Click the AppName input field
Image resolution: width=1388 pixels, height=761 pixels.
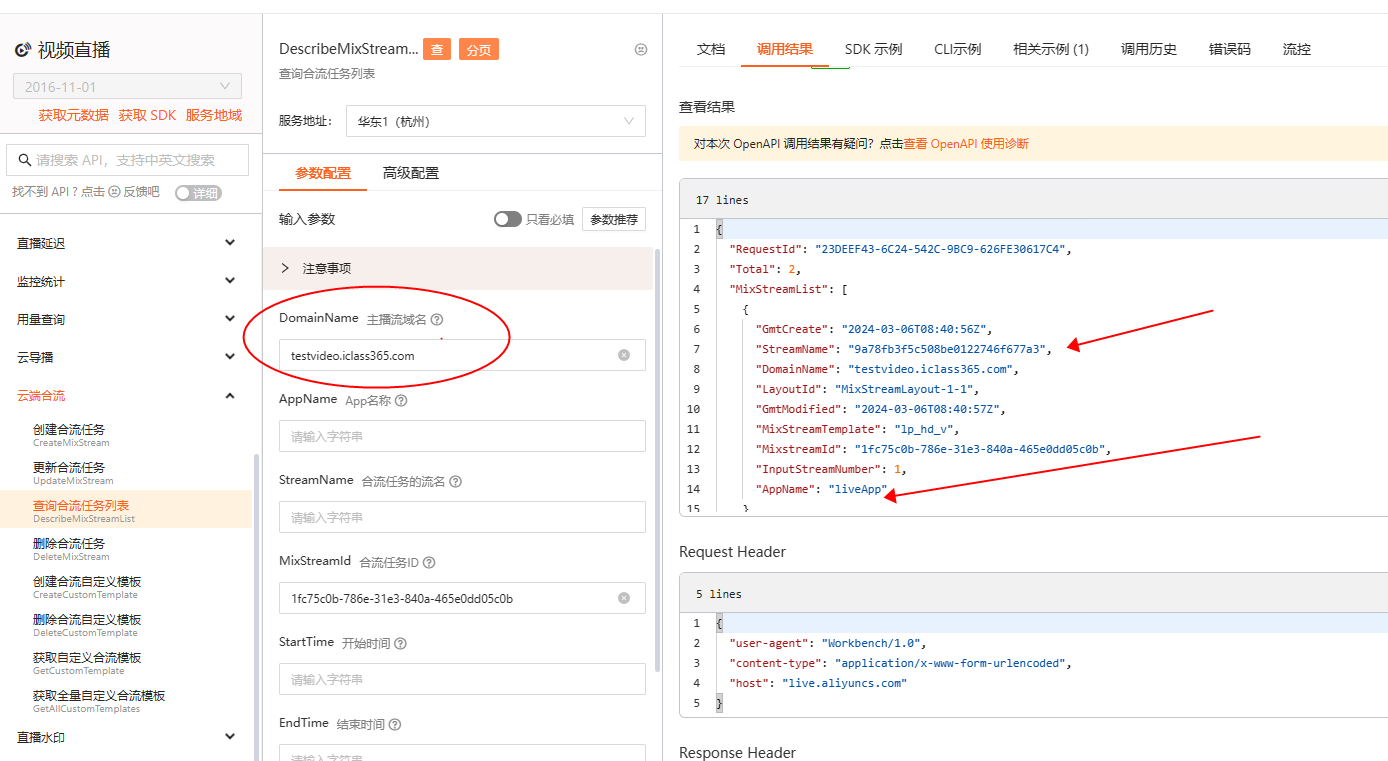click(462, 436)
